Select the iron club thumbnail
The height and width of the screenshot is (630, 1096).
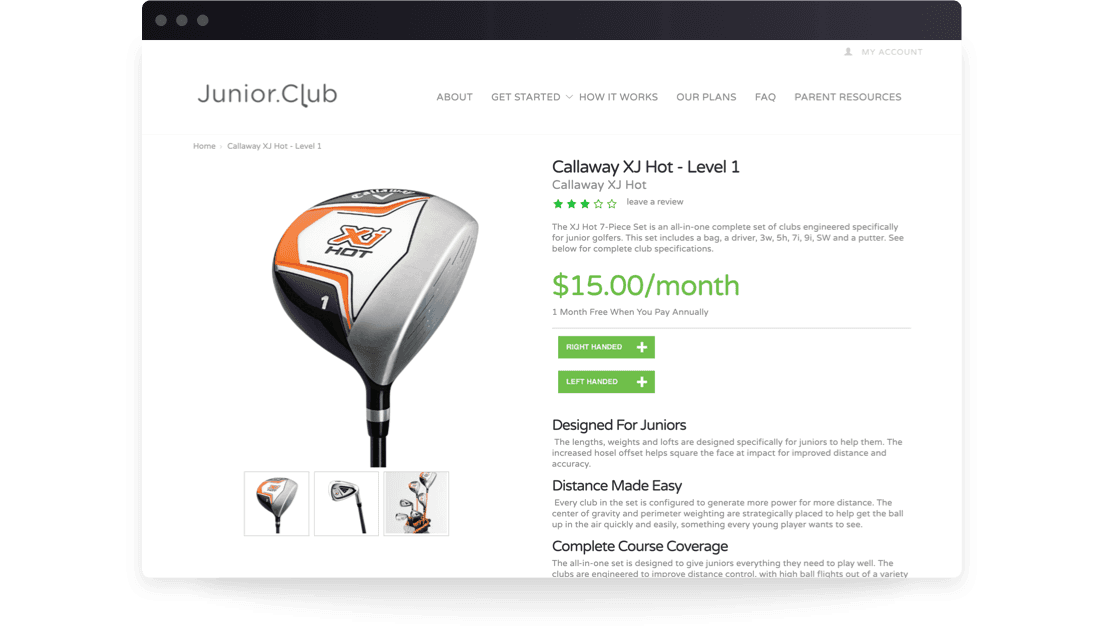346,503
